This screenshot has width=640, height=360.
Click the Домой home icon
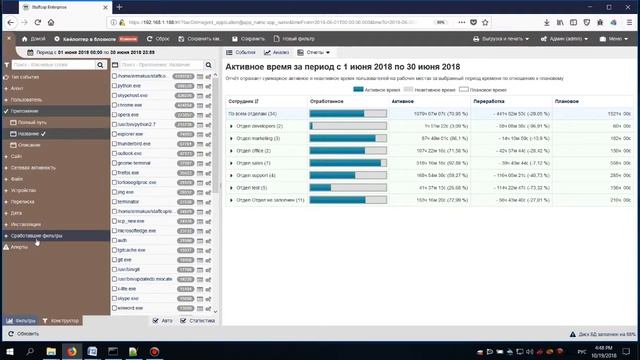coord(24,39)
